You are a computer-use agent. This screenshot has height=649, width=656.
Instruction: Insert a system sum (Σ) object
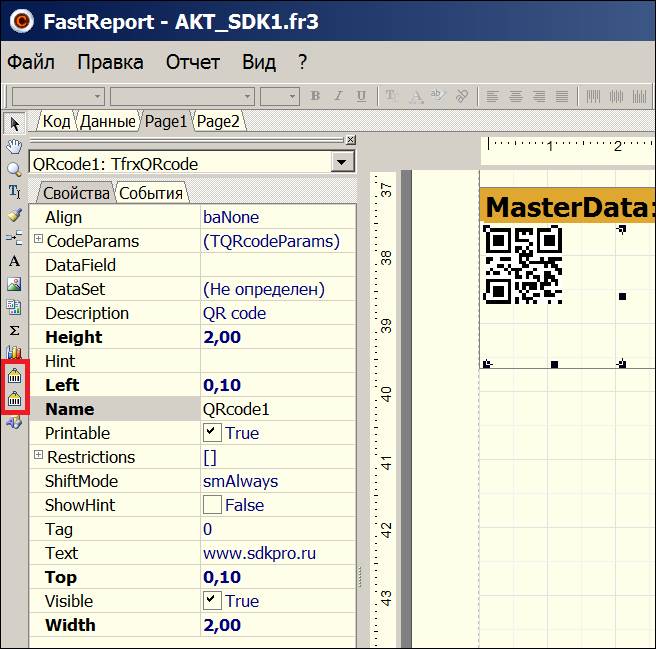[x=14, y=329]
